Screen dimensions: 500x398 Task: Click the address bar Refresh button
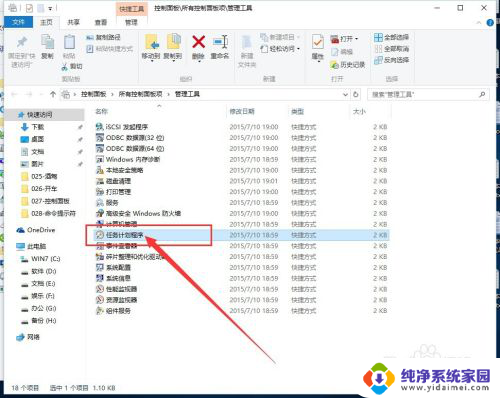356,95
